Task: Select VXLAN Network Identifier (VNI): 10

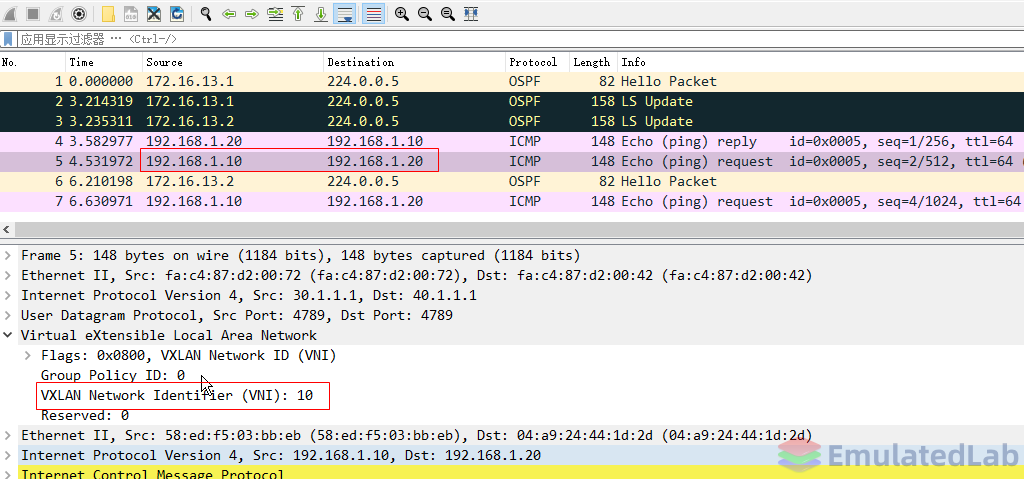Action: tap(177, 395)
